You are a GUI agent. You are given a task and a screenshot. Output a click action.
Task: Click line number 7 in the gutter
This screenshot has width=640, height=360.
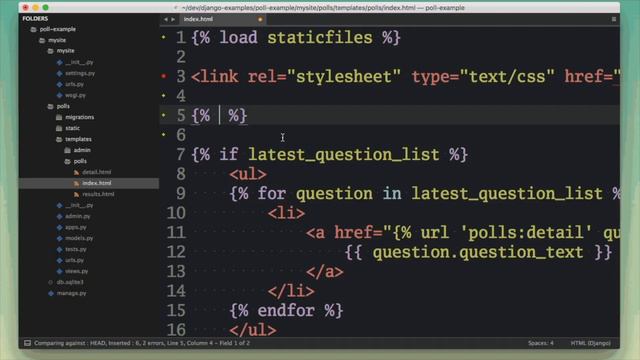pos(181,155)
